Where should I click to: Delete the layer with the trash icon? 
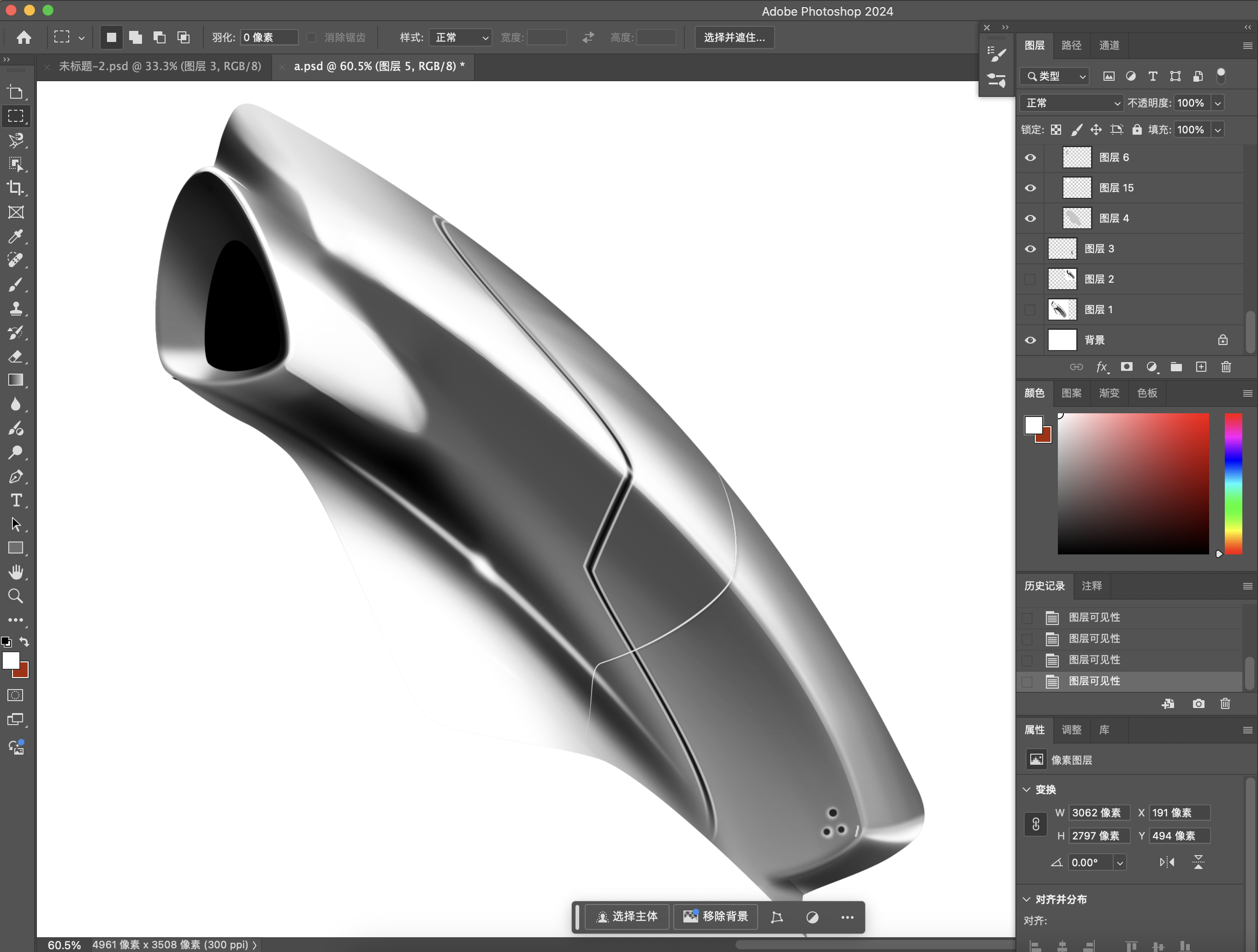[1226, 367]
